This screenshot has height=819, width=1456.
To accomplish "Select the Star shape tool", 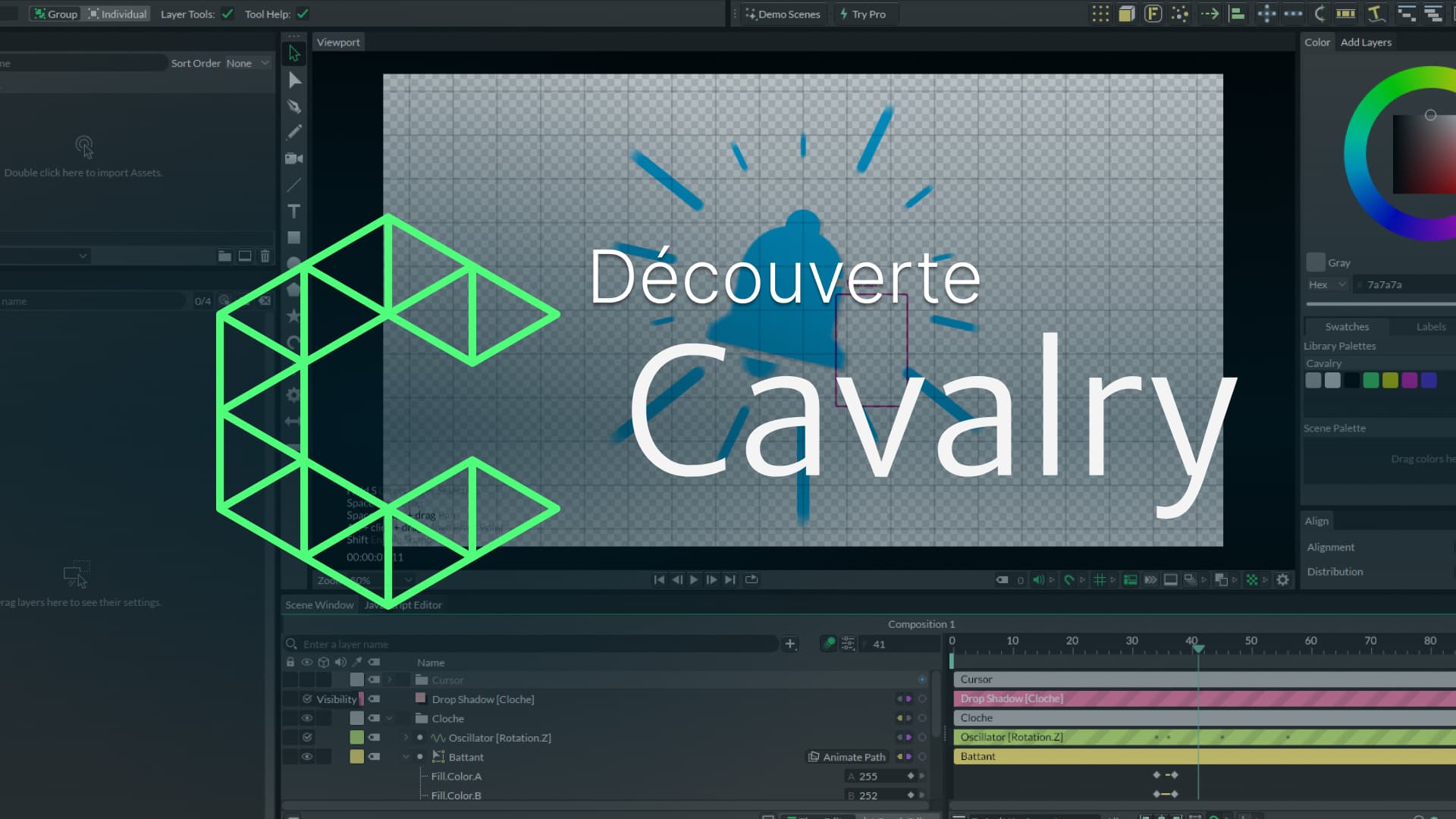I will tap(294, 315).
